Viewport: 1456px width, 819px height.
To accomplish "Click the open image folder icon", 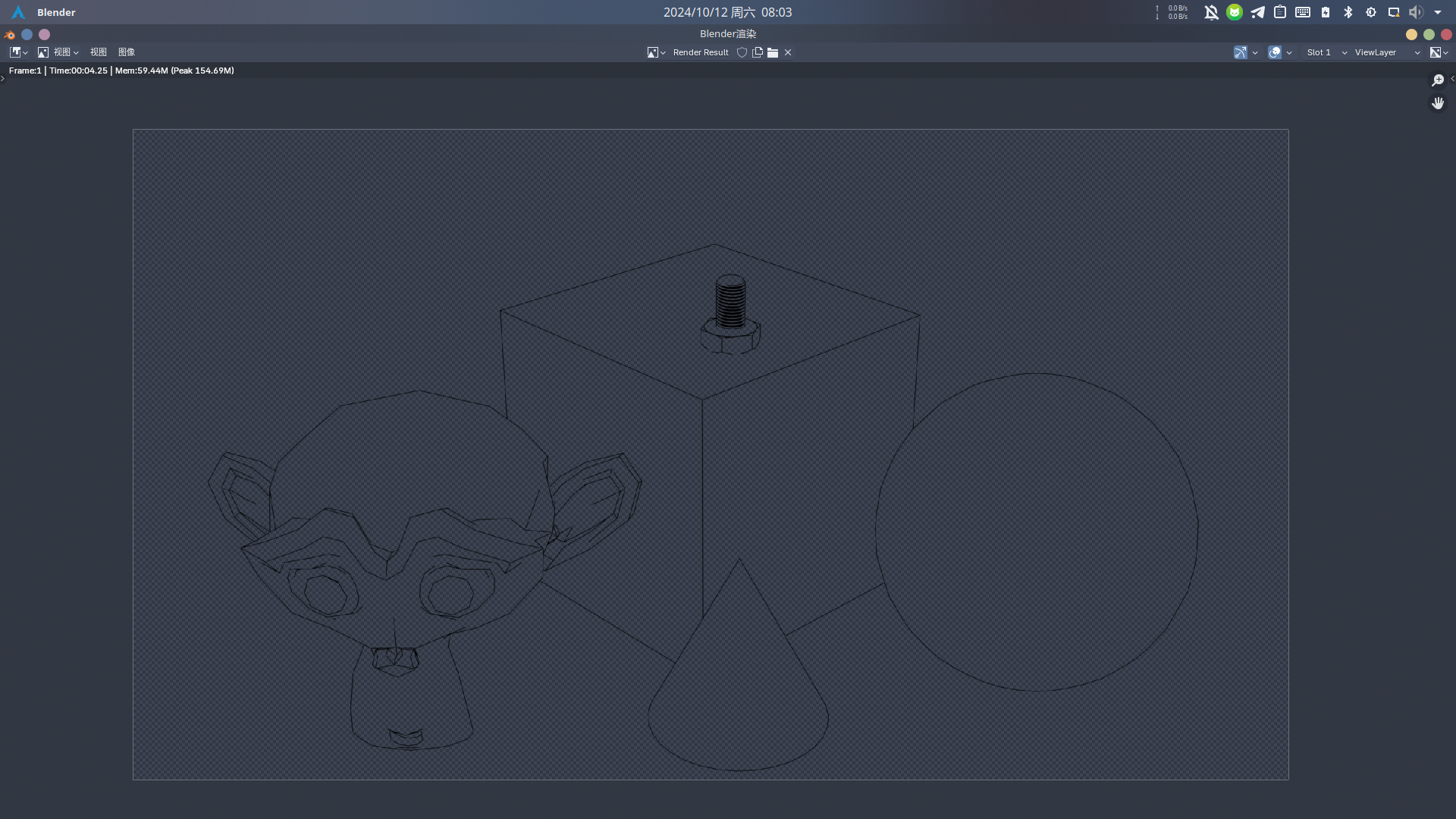I will pos(773,52).
